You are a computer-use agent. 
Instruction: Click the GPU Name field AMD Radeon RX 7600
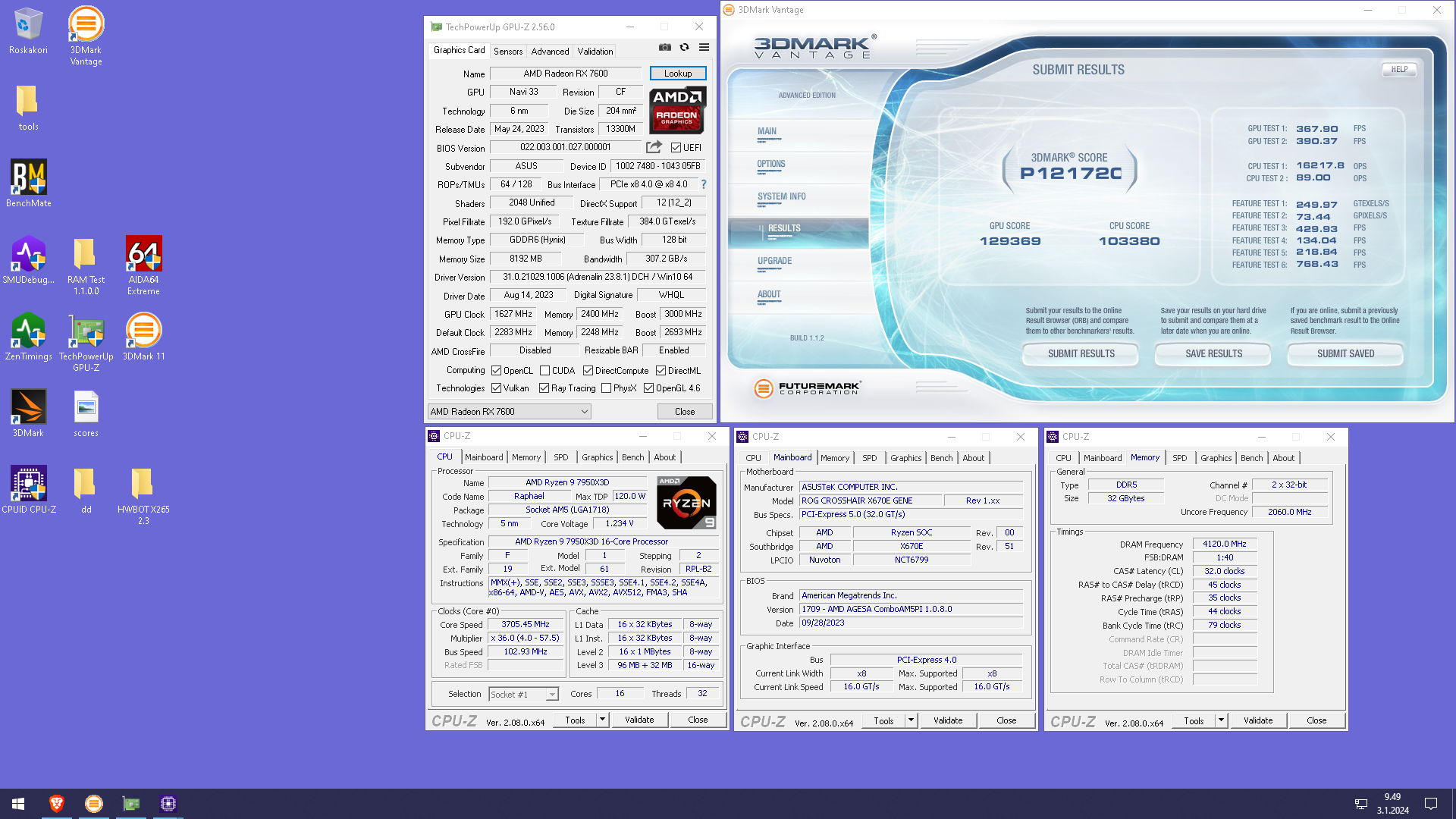pyautogui.click(x=566, y=74)
